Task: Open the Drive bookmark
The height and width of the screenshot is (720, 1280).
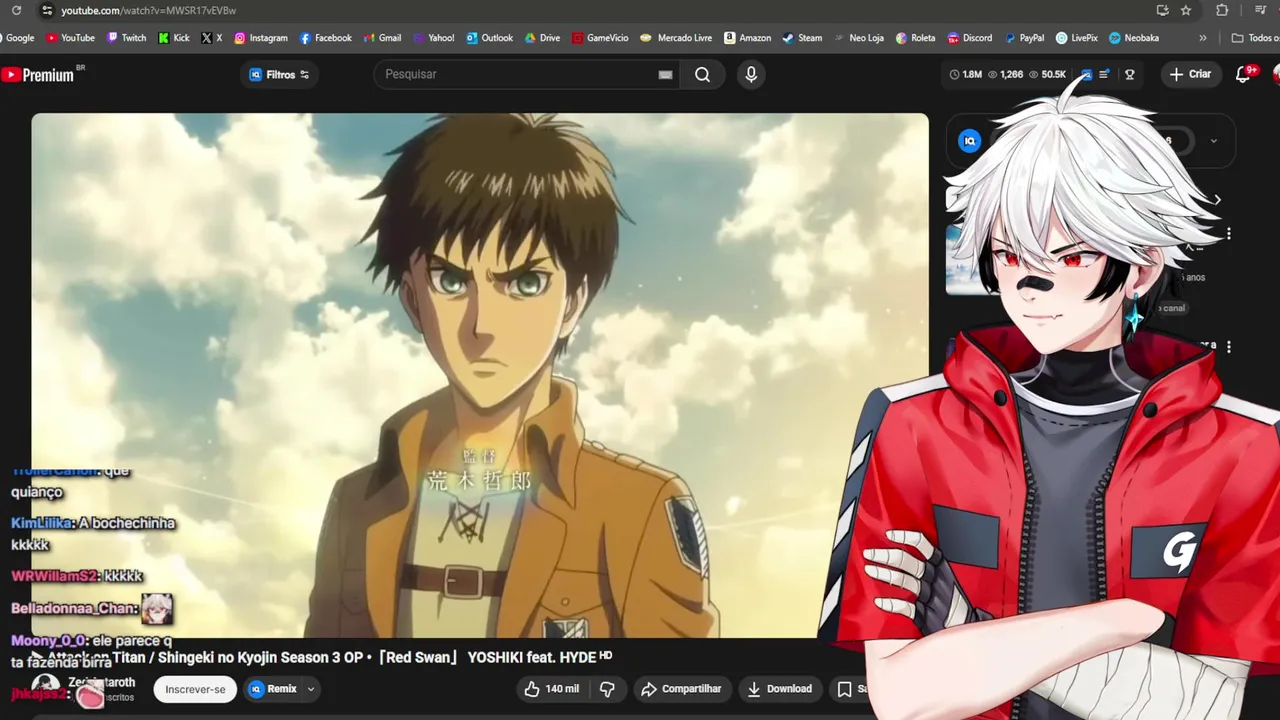Action: click(x=541, y=38)
